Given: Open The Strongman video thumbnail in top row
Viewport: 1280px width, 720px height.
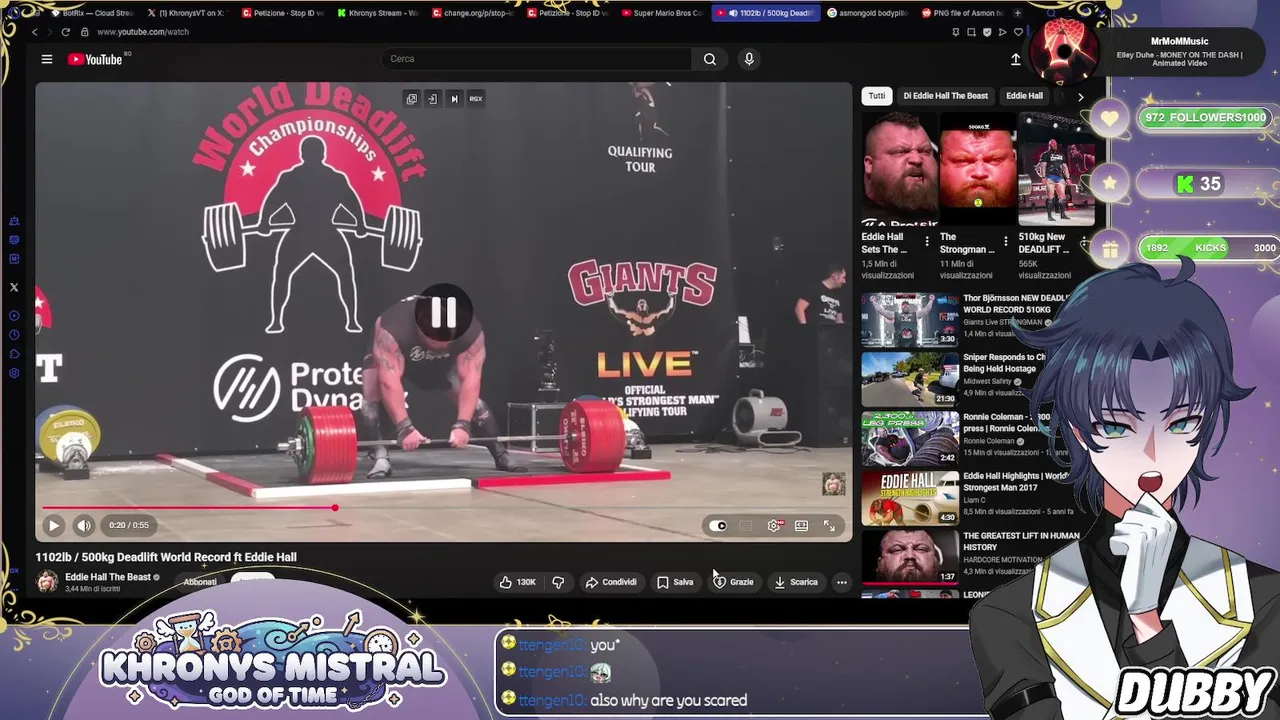Looking at the screenshot, I should tap(978, 168).
